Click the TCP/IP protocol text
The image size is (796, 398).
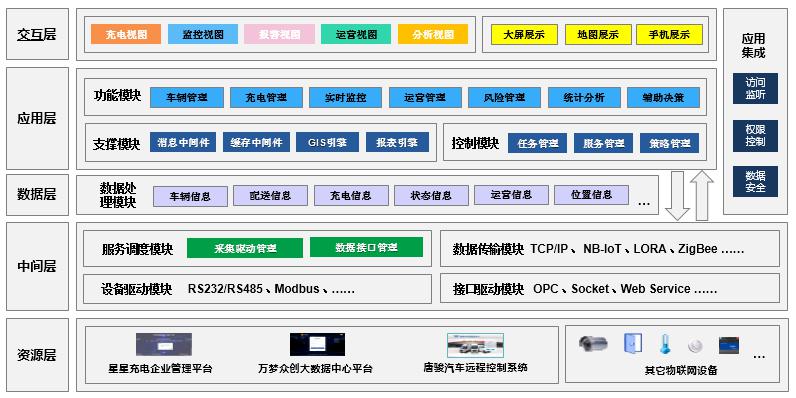pyautogui.click(x=549, y=249)
